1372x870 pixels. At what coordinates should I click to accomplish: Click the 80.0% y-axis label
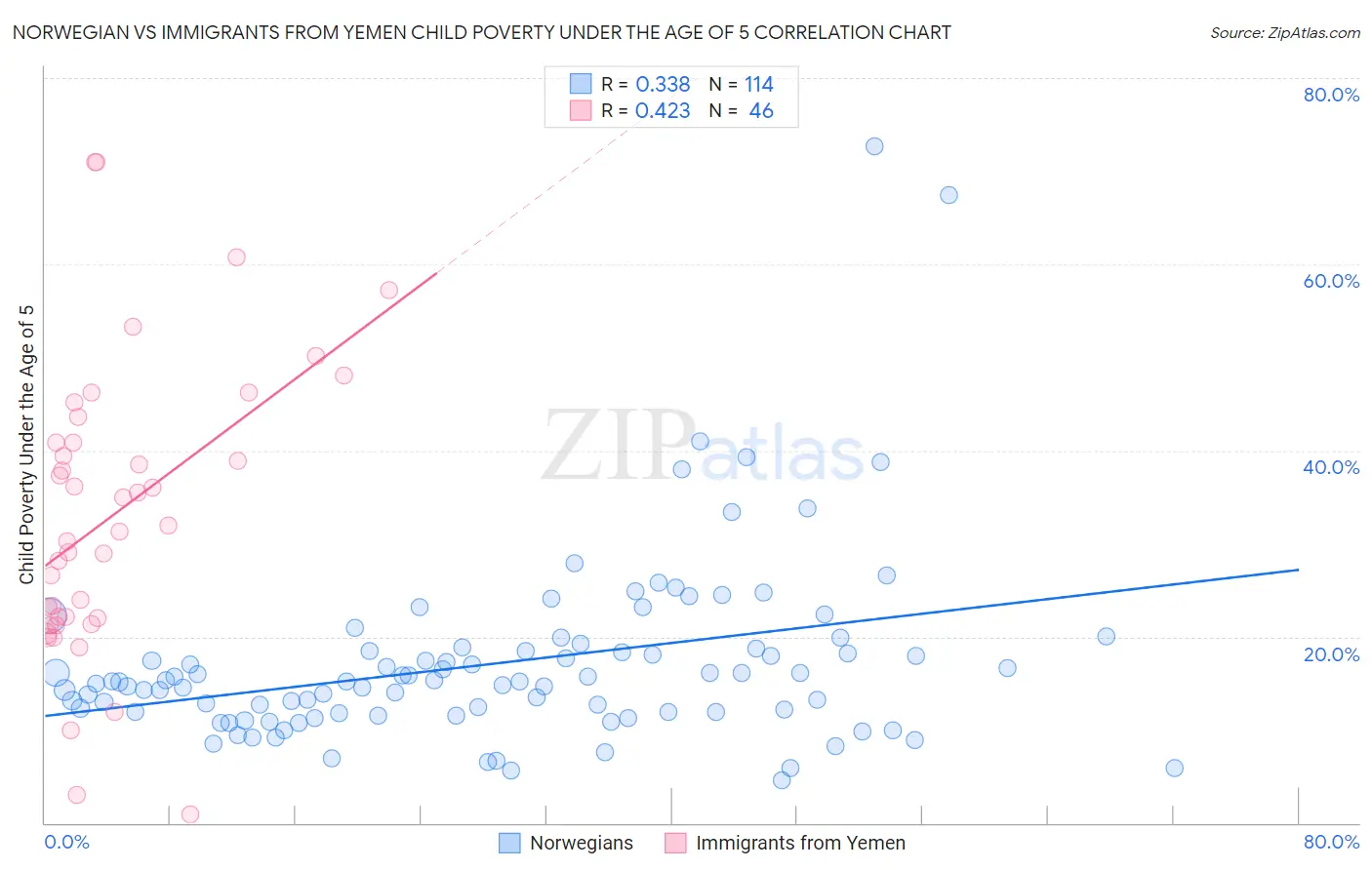1331,95
